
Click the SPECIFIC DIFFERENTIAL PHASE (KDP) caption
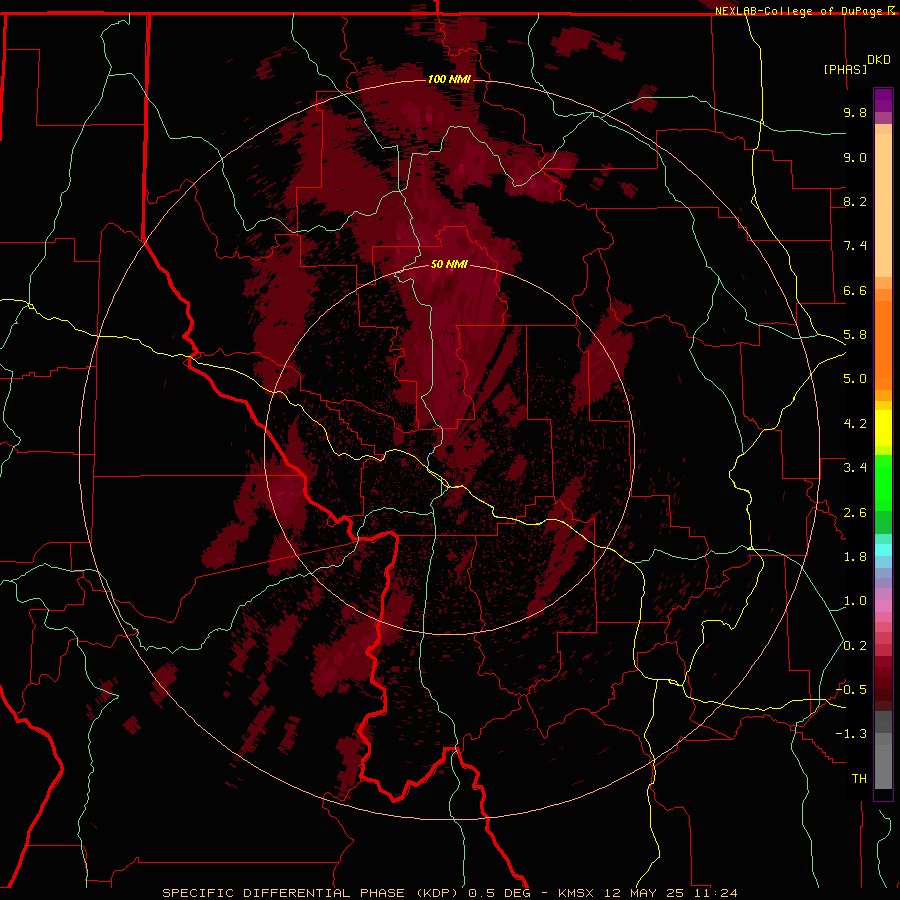[313, 893]
